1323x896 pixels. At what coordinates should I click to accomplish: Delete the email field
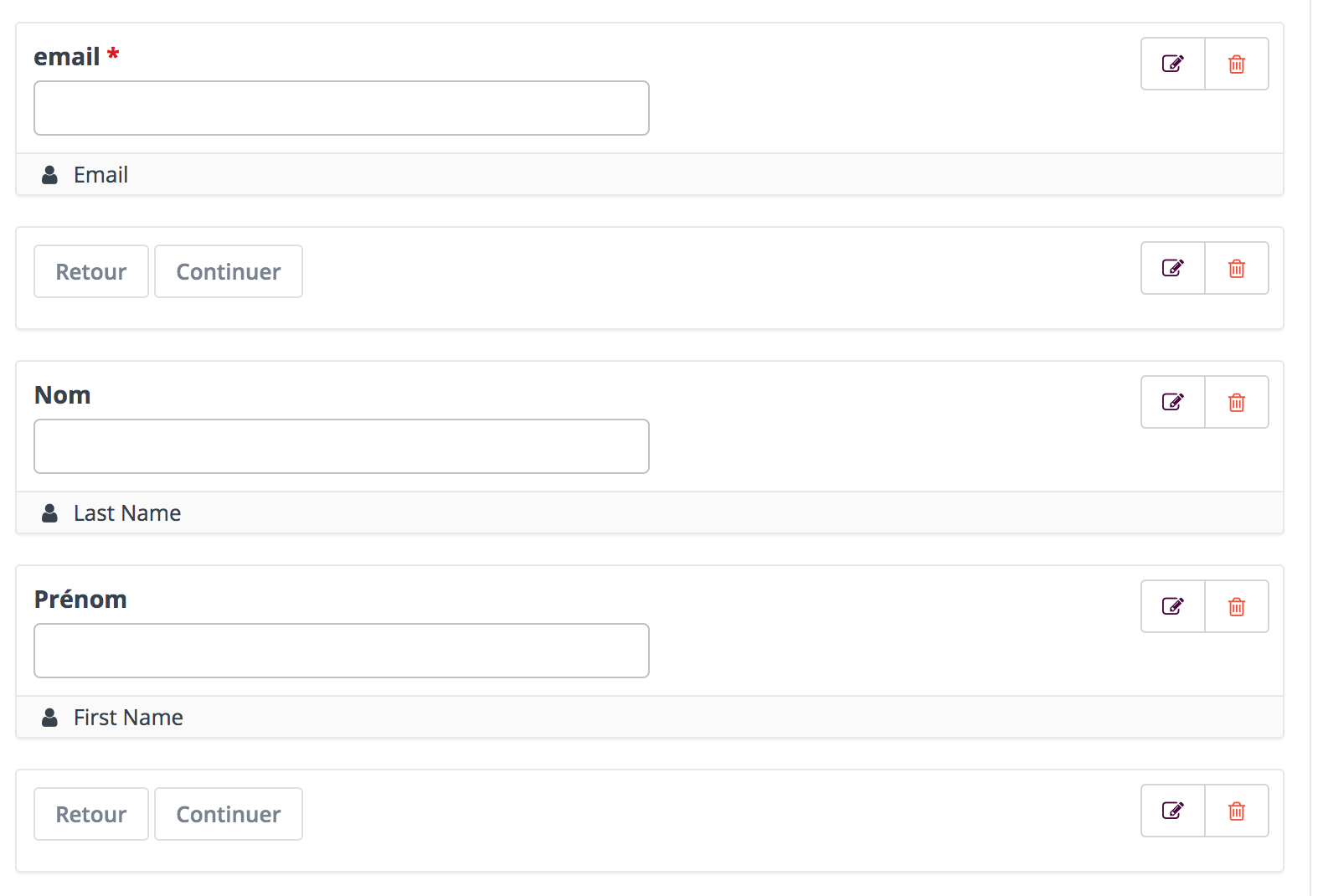click(1237, 64)
